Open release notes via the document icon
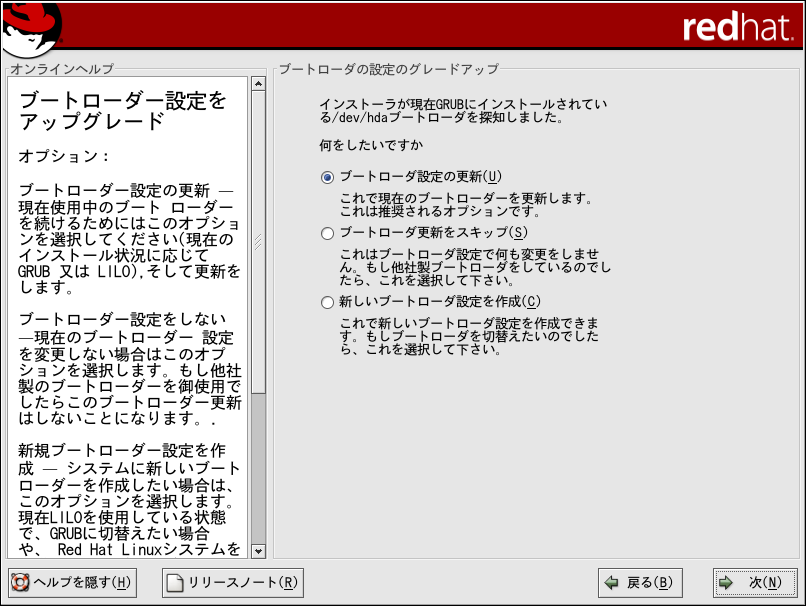Screen dimensions: 806x606 (x=175, y=582)
